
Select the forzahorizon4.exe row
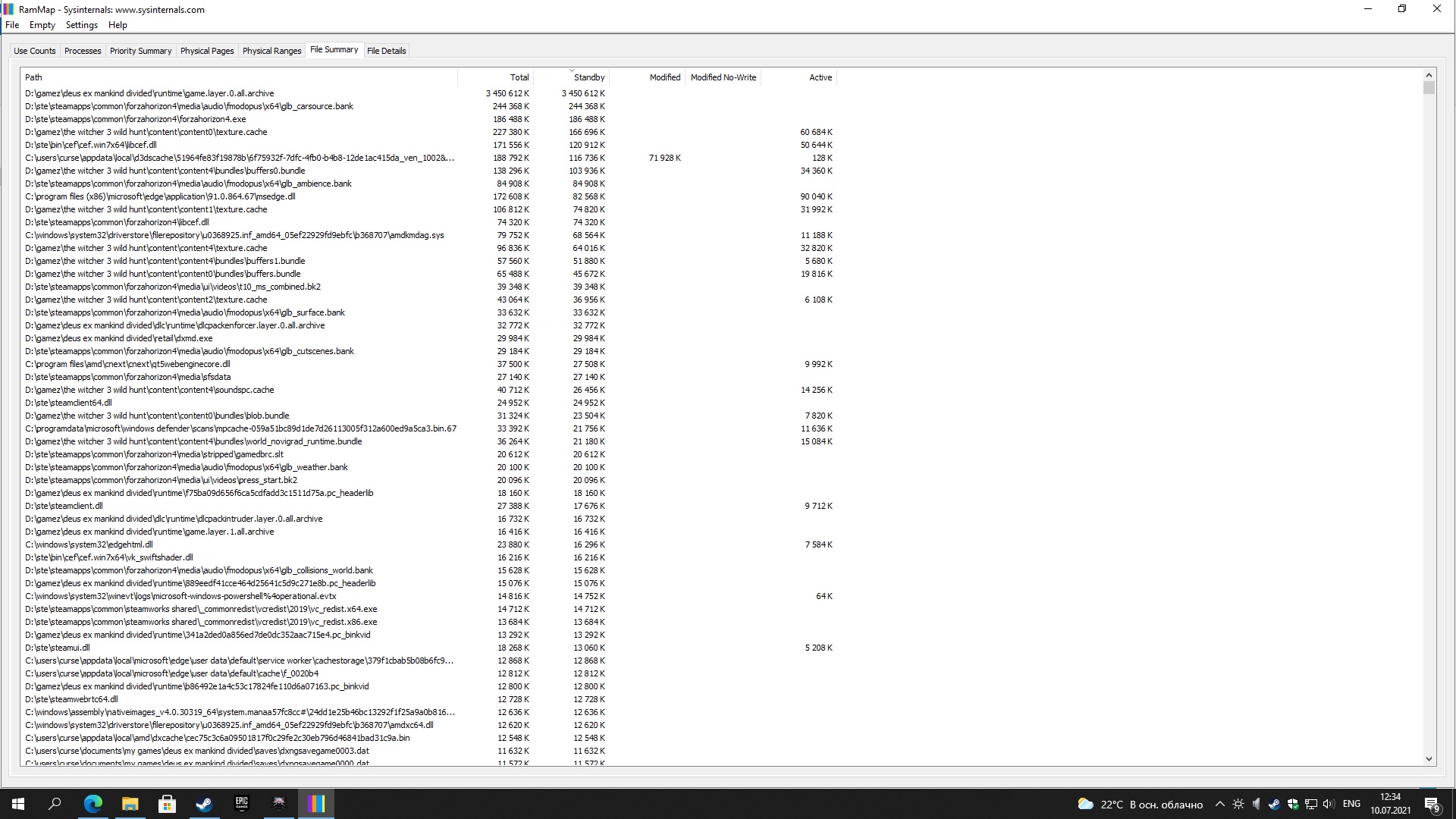click(x=428, y=119)
